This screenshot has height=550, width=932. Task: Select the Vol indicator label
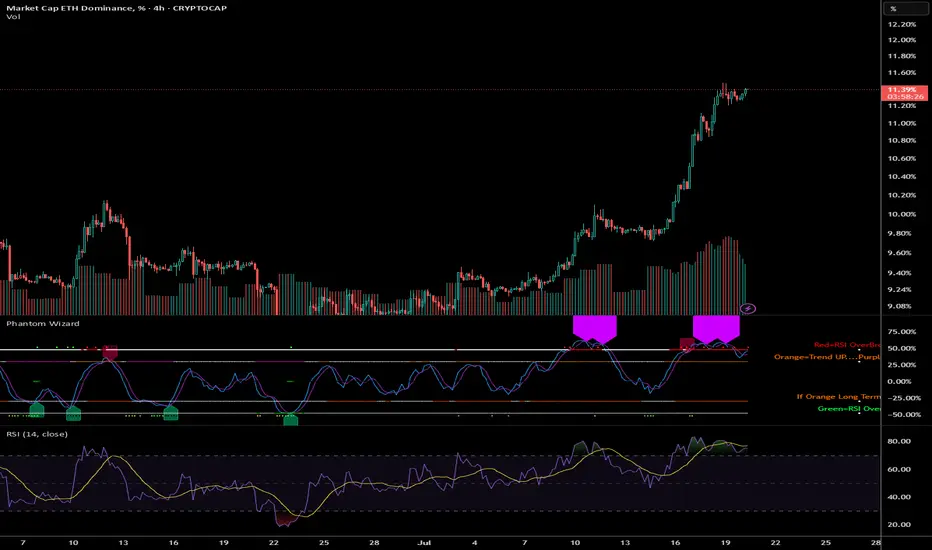pos(13,17)
